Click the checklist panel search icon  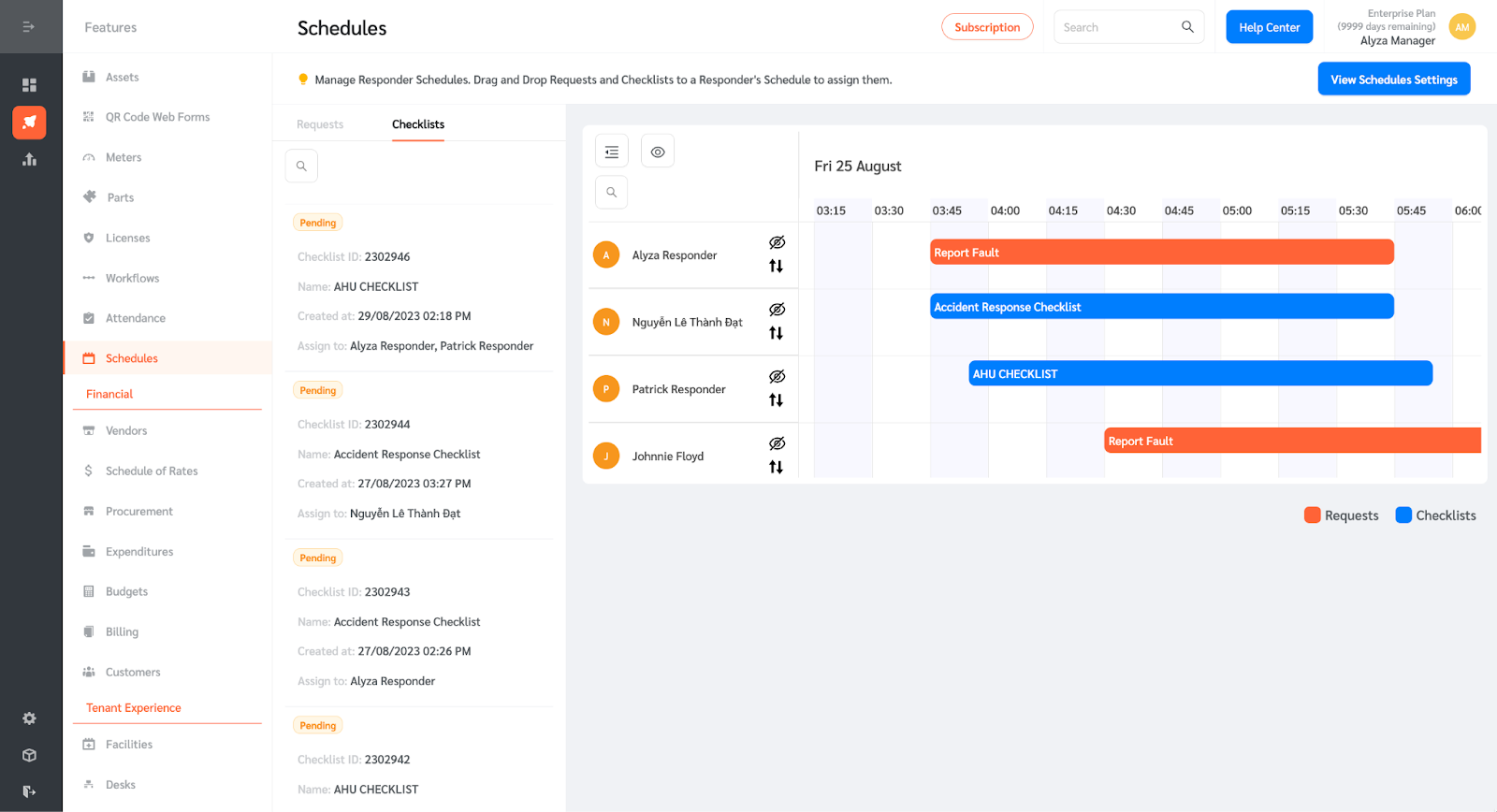click(x=301, y=166)
